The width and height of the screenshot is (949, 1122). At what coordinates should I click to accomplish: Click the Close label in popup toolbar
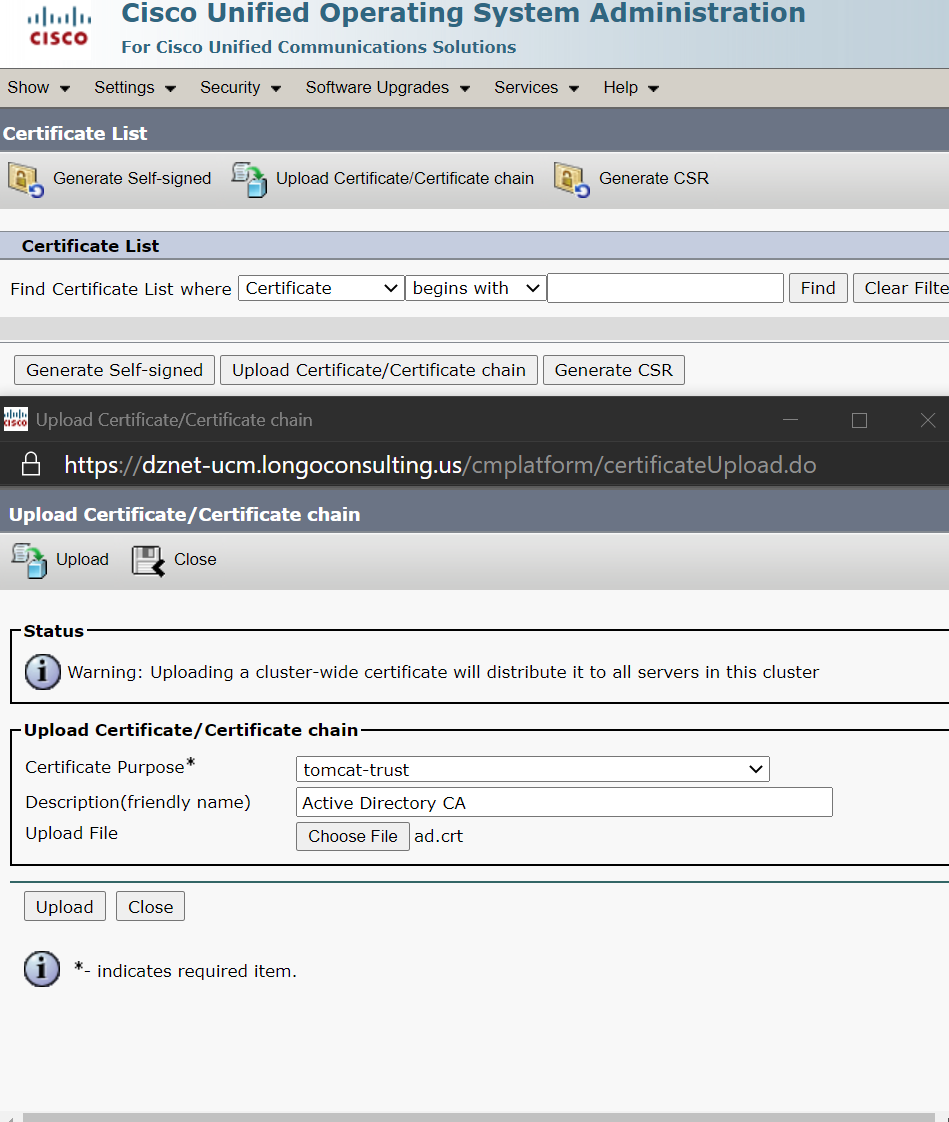[195, 560]
